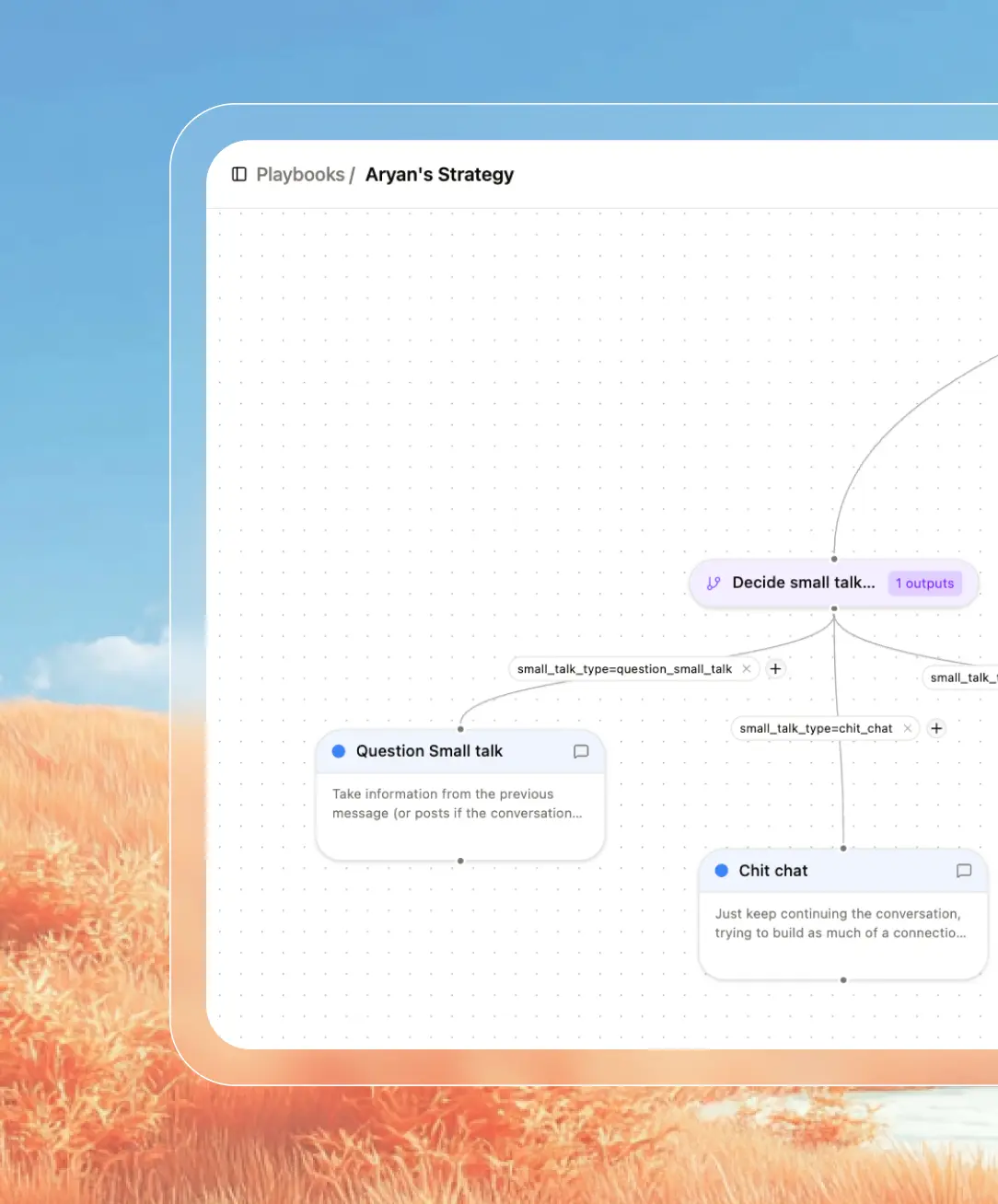
Task: Click the branch icon on Decide small talk node
Action: click(714, 583)
